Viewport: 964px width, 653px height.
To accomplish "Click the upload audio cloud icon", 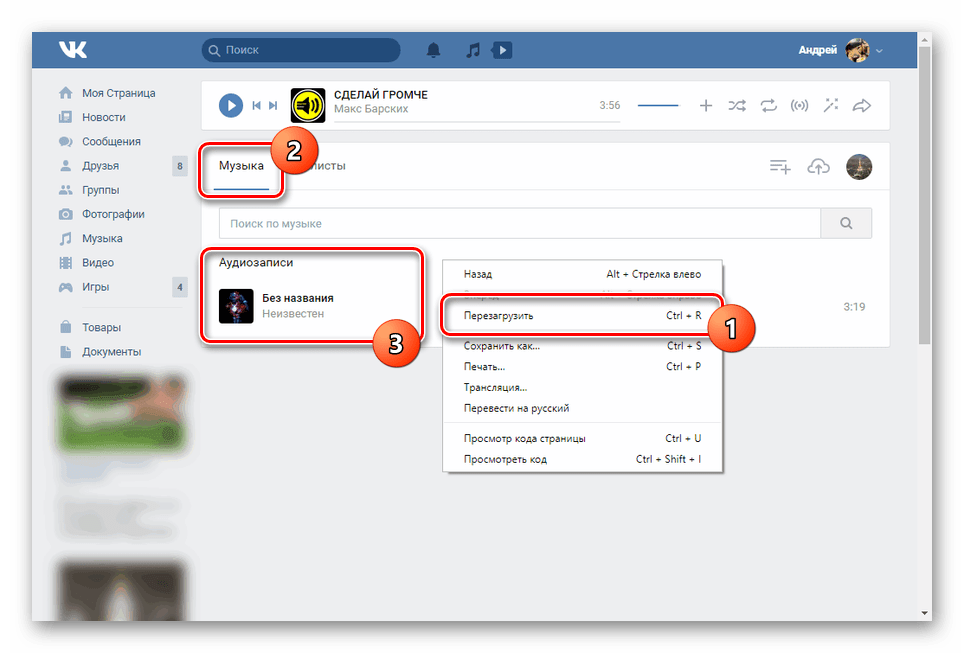I will (x=819, y=167).
